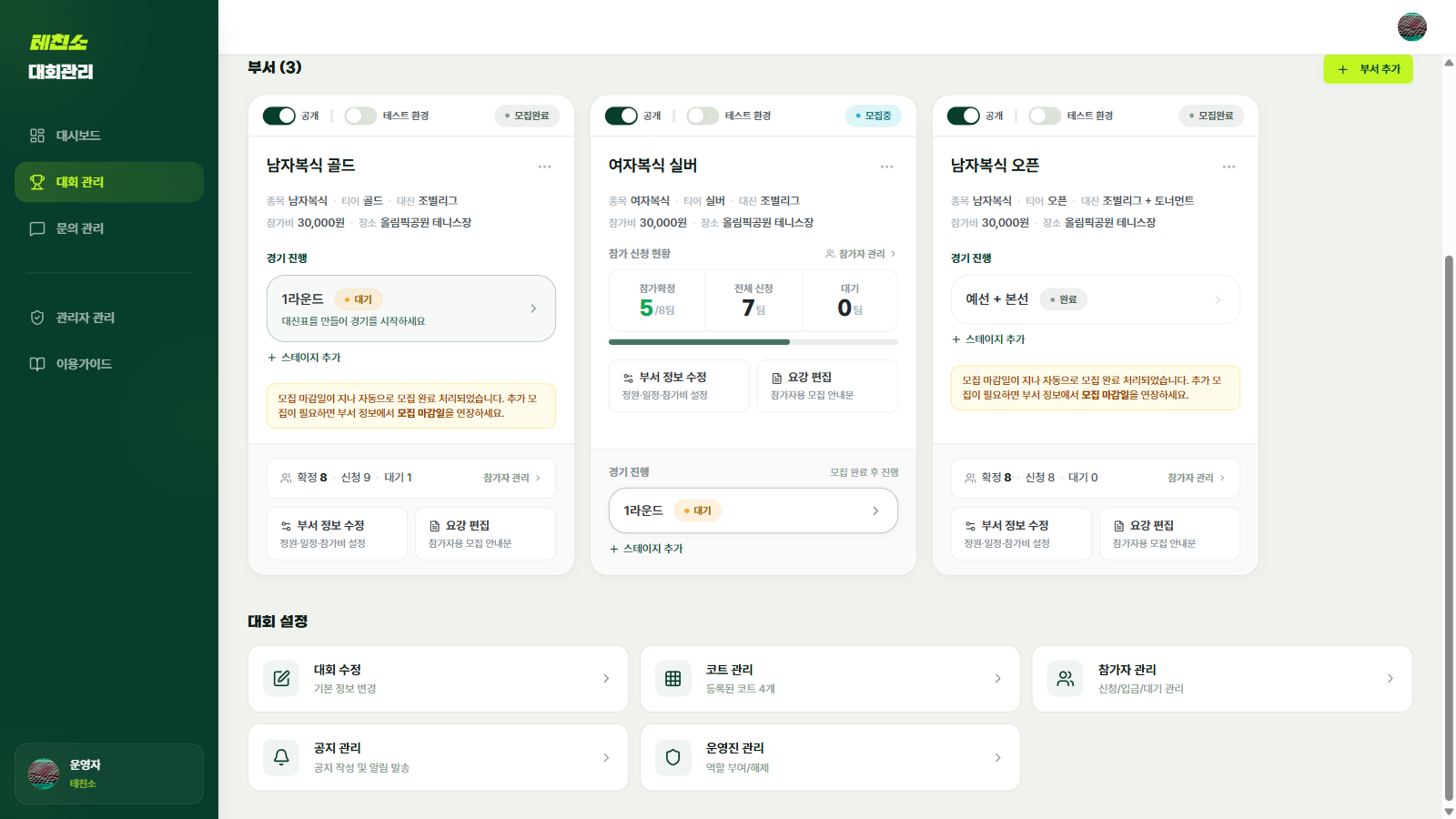Open 문의 관리 sidebar item
Viewport: 1456px width, 819px height.
(x=109, y=228)
